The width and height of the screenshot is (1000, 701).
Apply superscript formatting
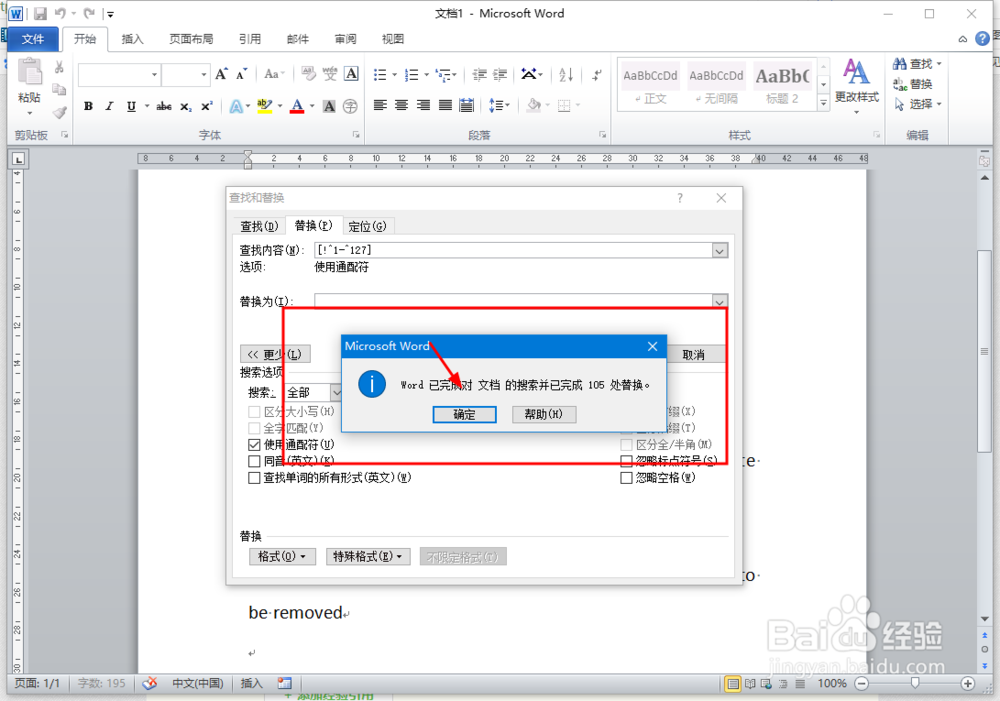click(207, 107)
